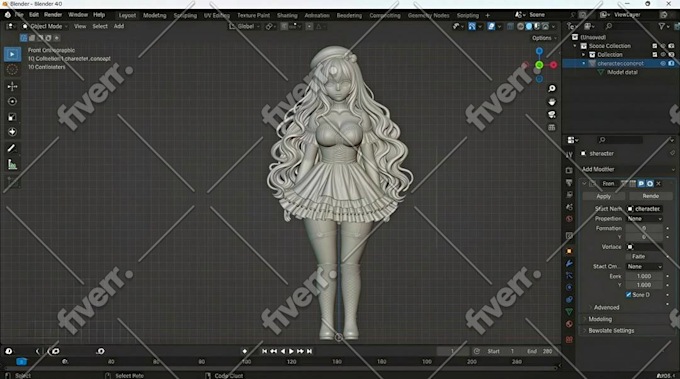Viewport: 680px width, 379px height.
Task: Switch to the Animation workspace tab
Action: coord(317,16)
